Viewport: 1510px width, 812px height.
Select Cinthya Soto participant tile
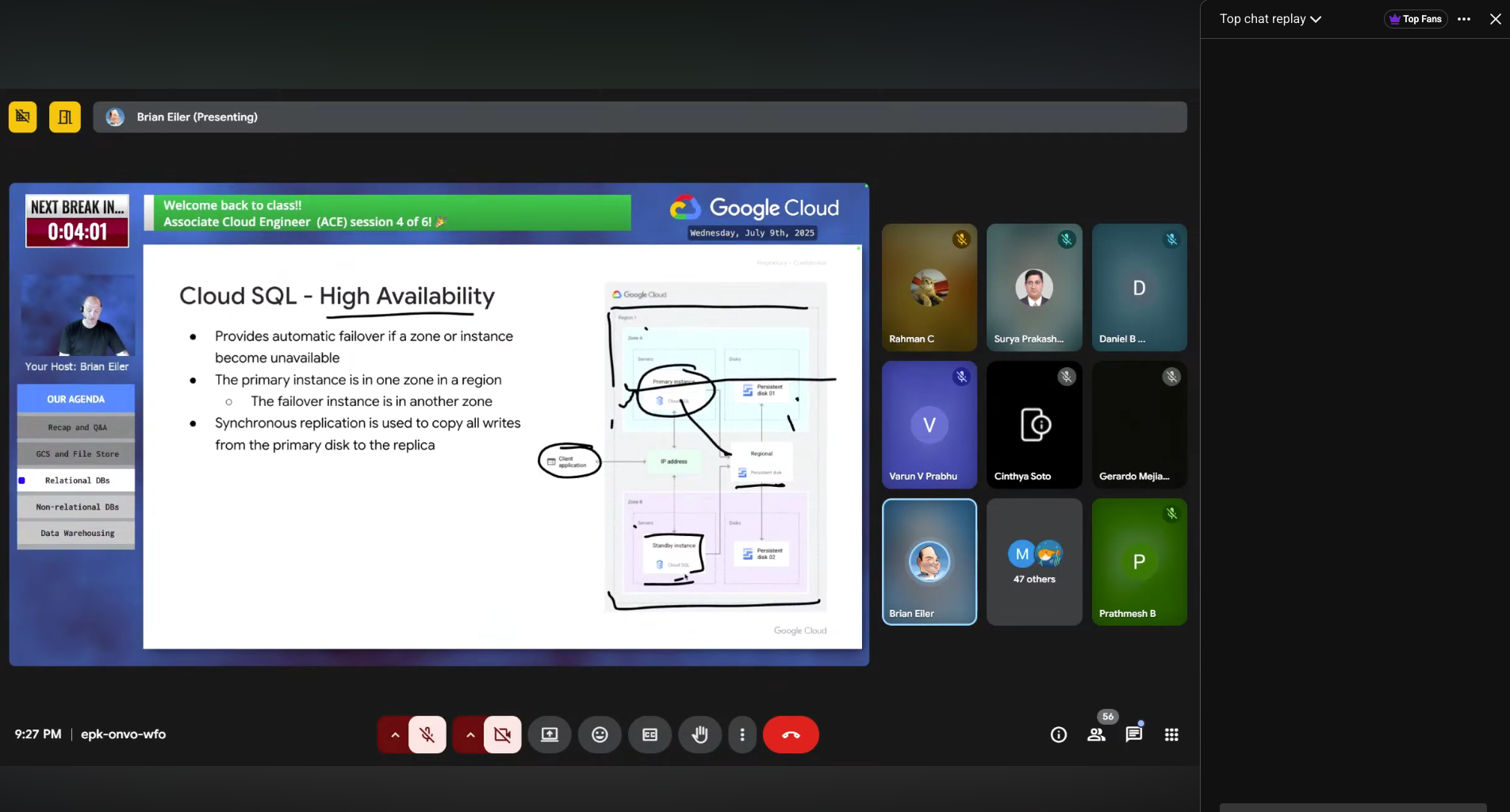(1034, 425)
